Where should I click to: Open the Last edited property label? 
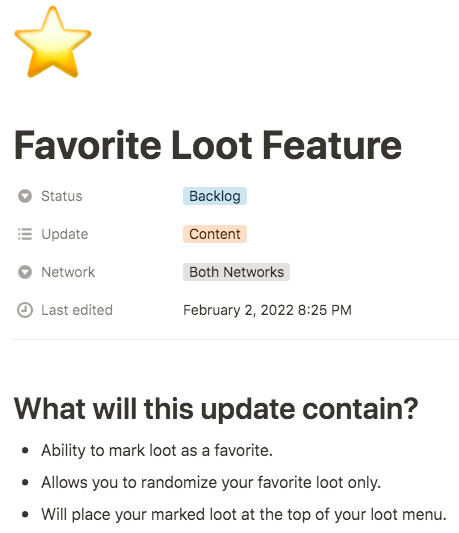point(77,310)
